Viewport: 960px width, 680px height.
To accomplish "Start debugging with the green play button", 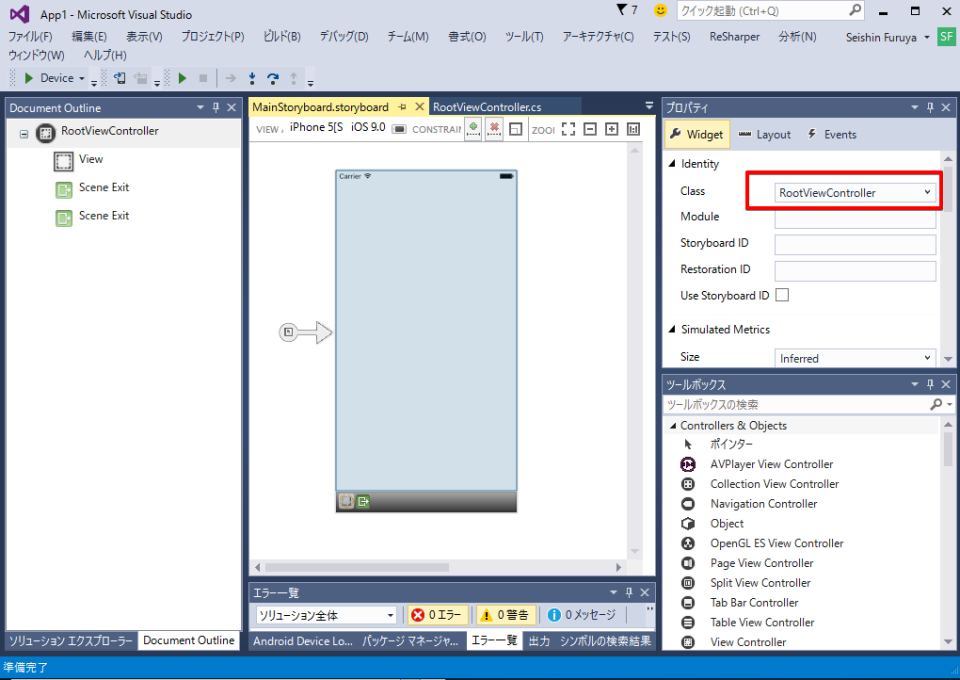I will [x=182, y=77].
